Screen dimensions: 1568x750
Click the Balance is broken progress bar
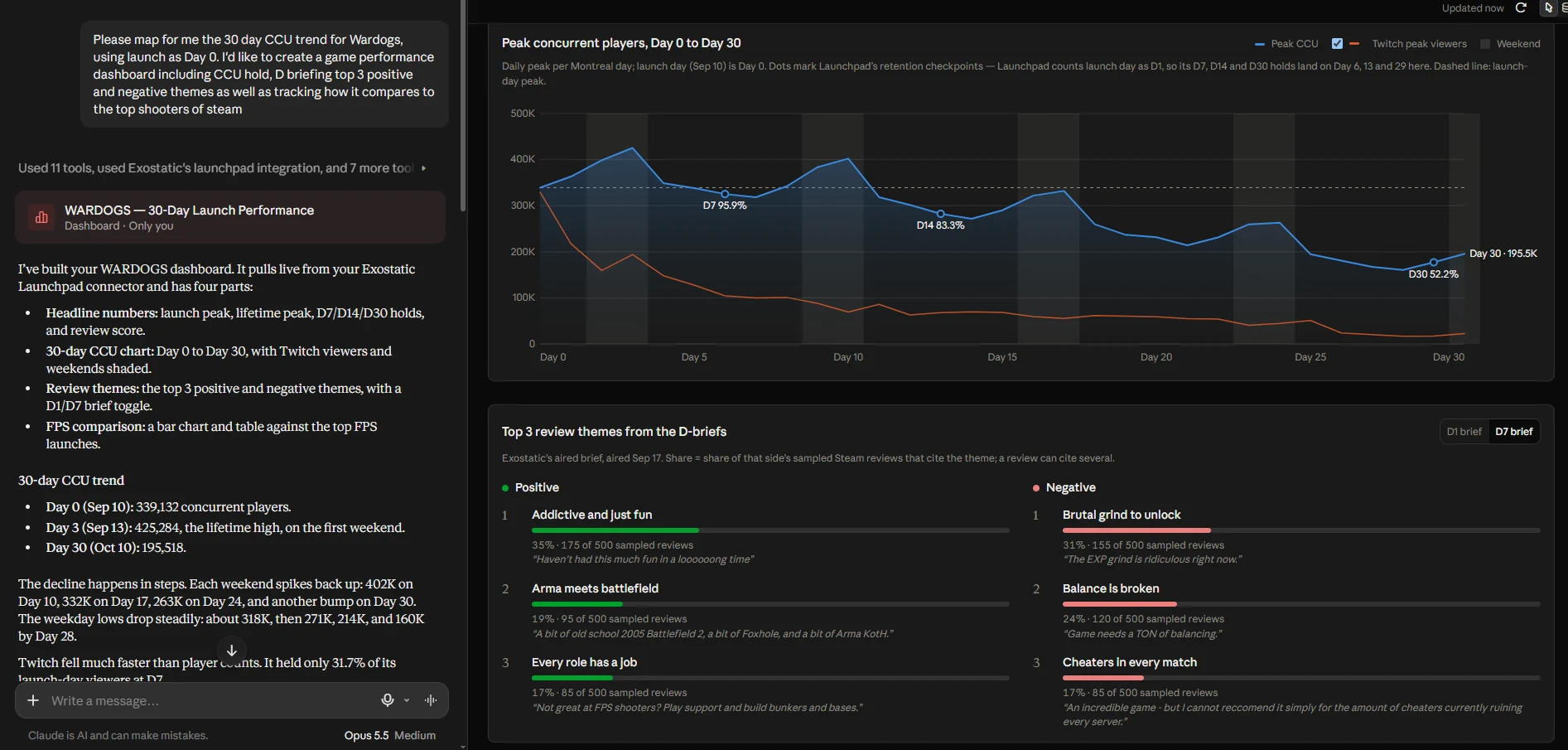1301,604
